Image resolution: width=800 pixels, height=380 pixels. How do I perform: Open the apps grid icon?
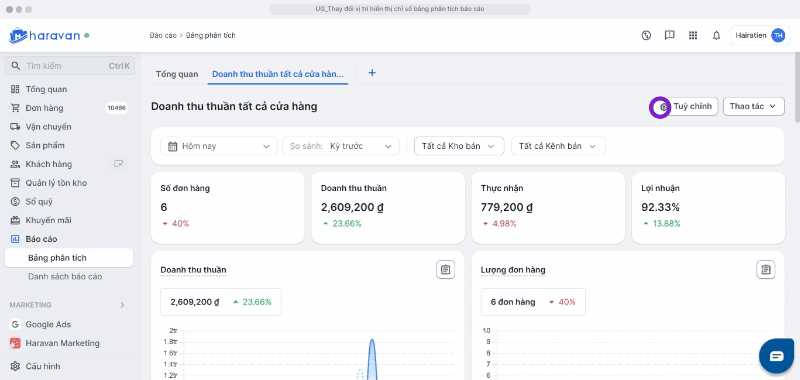coord(693,35)
